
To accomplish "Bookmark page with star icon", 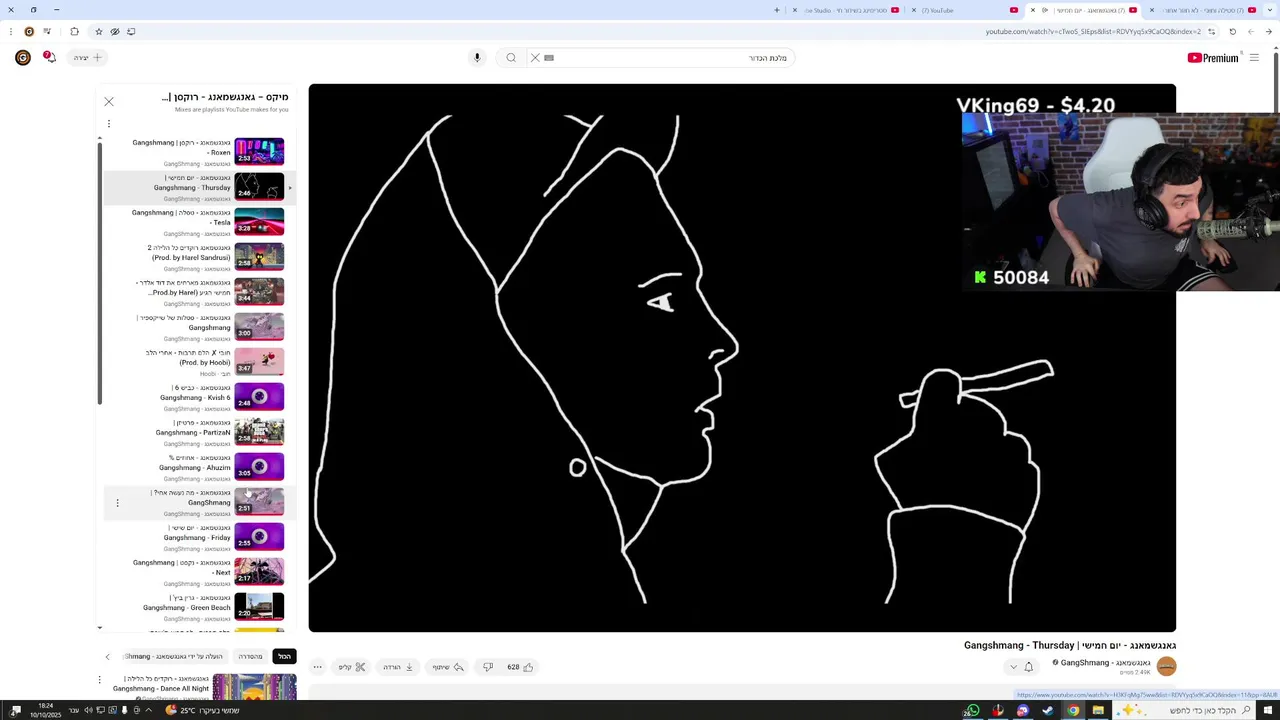I will point(98,31).
